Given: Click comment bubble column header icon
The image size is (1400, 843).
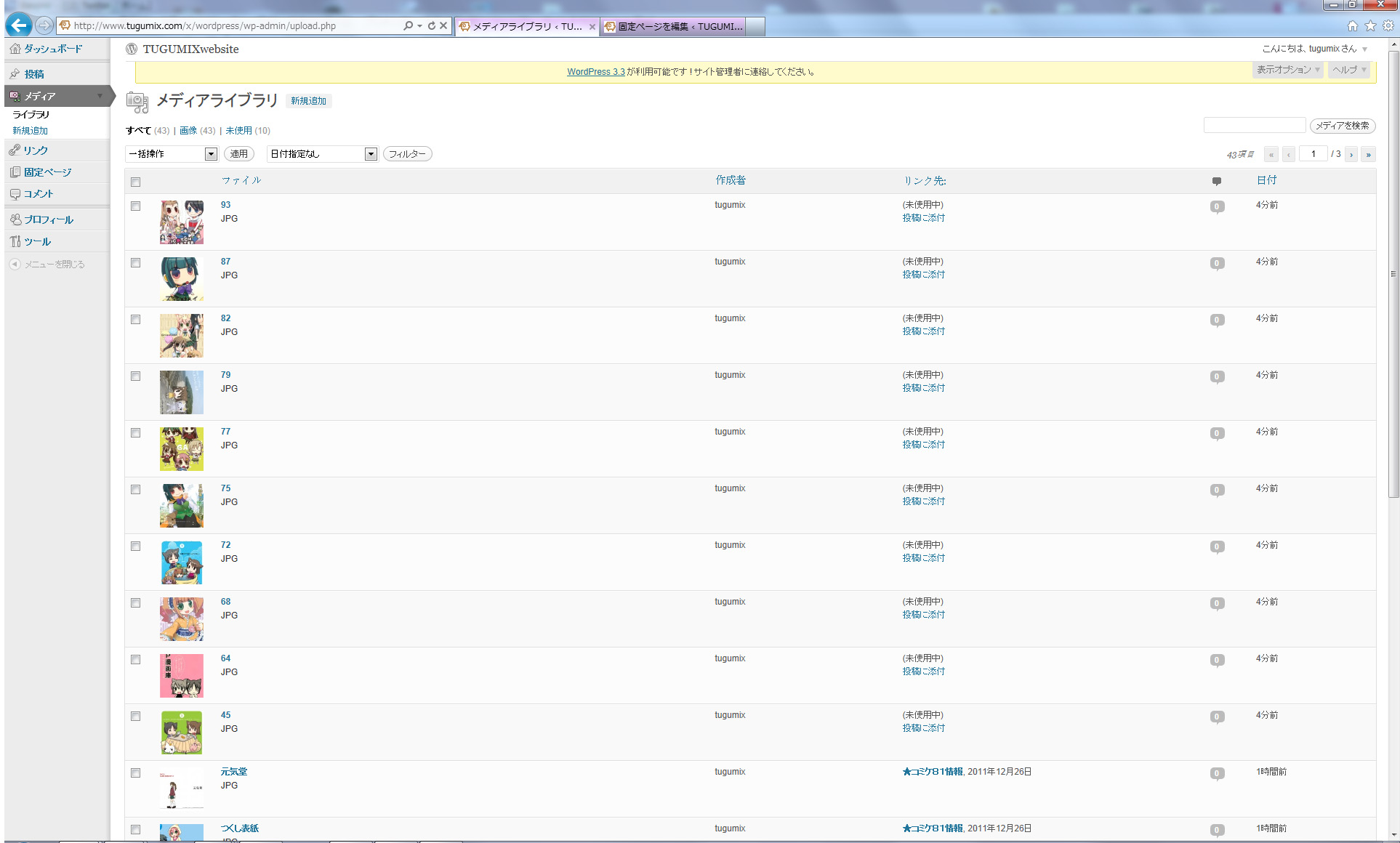Looking at the screenshot, I should 1217,181.
